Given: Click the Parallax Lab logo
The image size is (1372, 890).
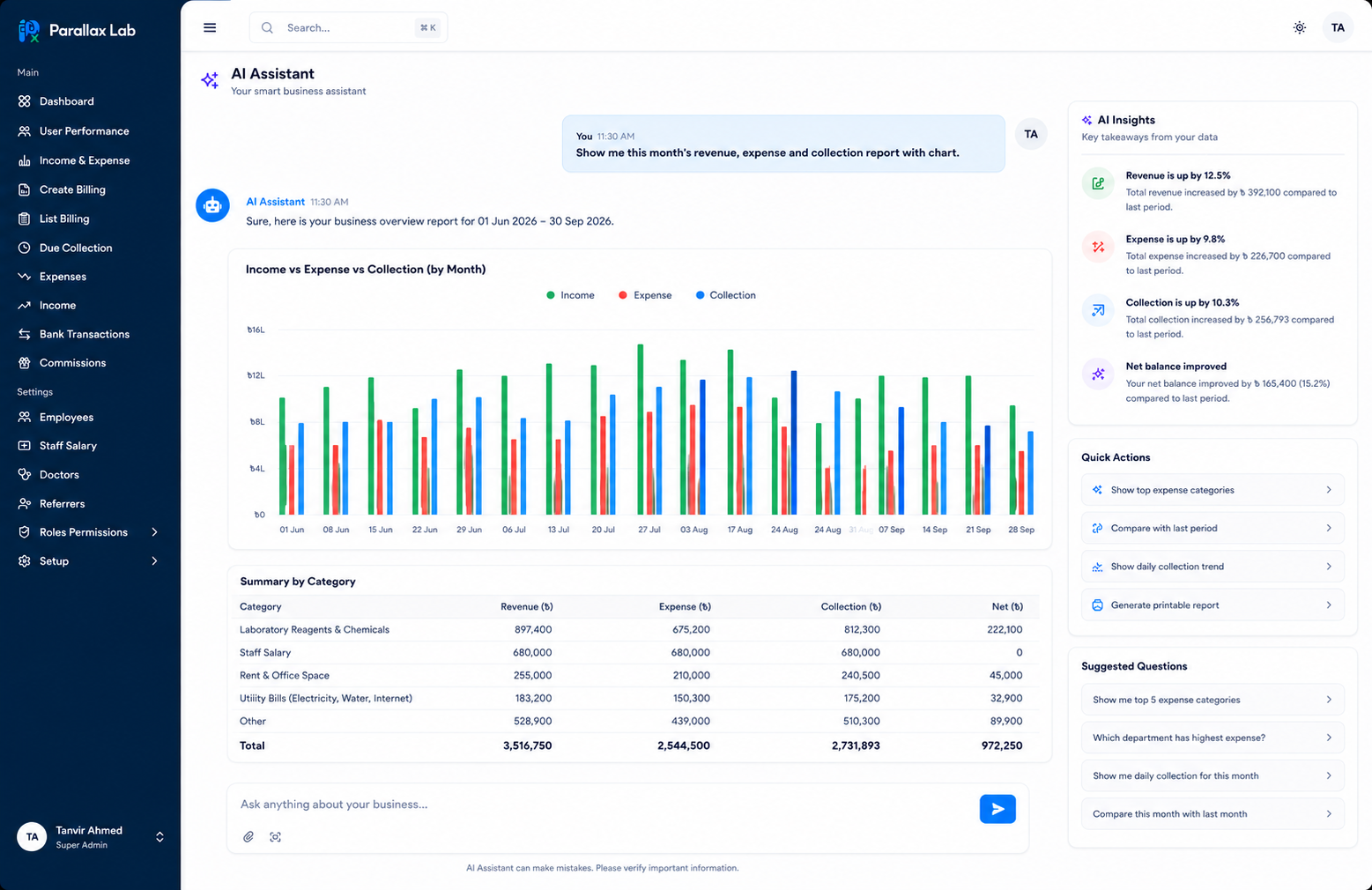Looking at the screenshot, I should coord(77,31).
